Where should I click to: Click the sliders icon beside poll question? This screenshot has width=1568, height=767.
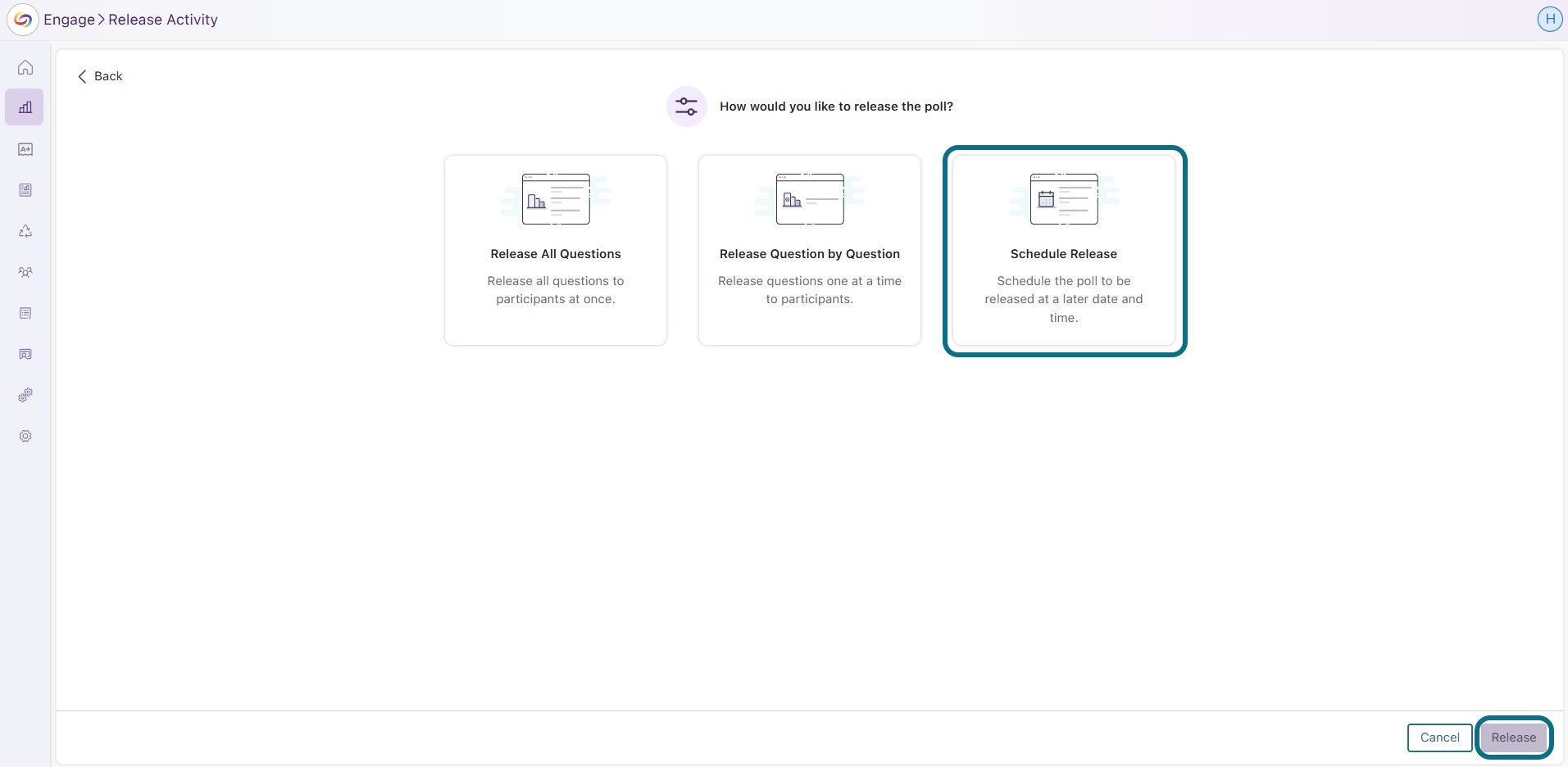pyautogui.click(x=687, y=107)
